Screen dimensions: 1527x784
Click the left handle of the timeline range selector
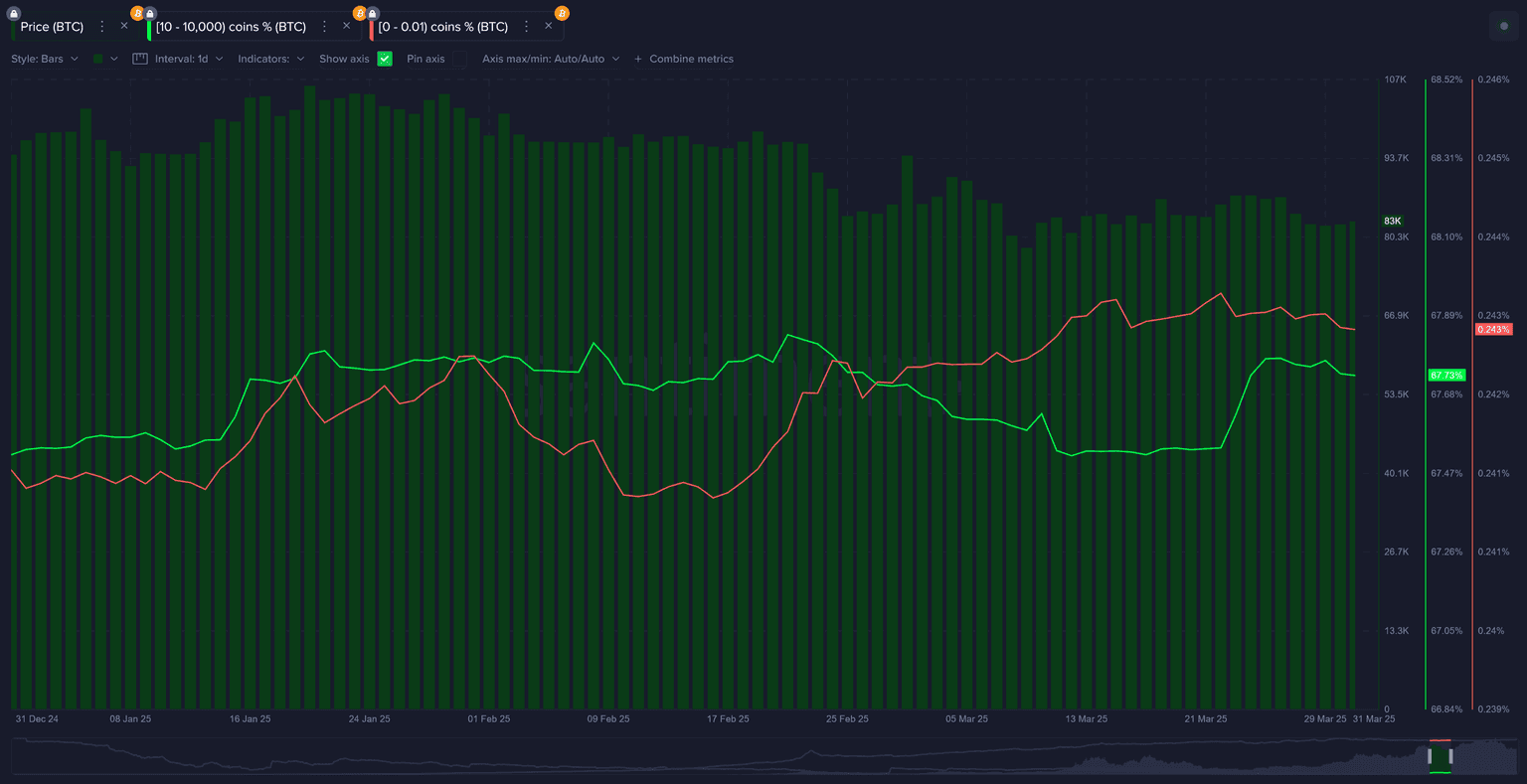click(1430, 756)
